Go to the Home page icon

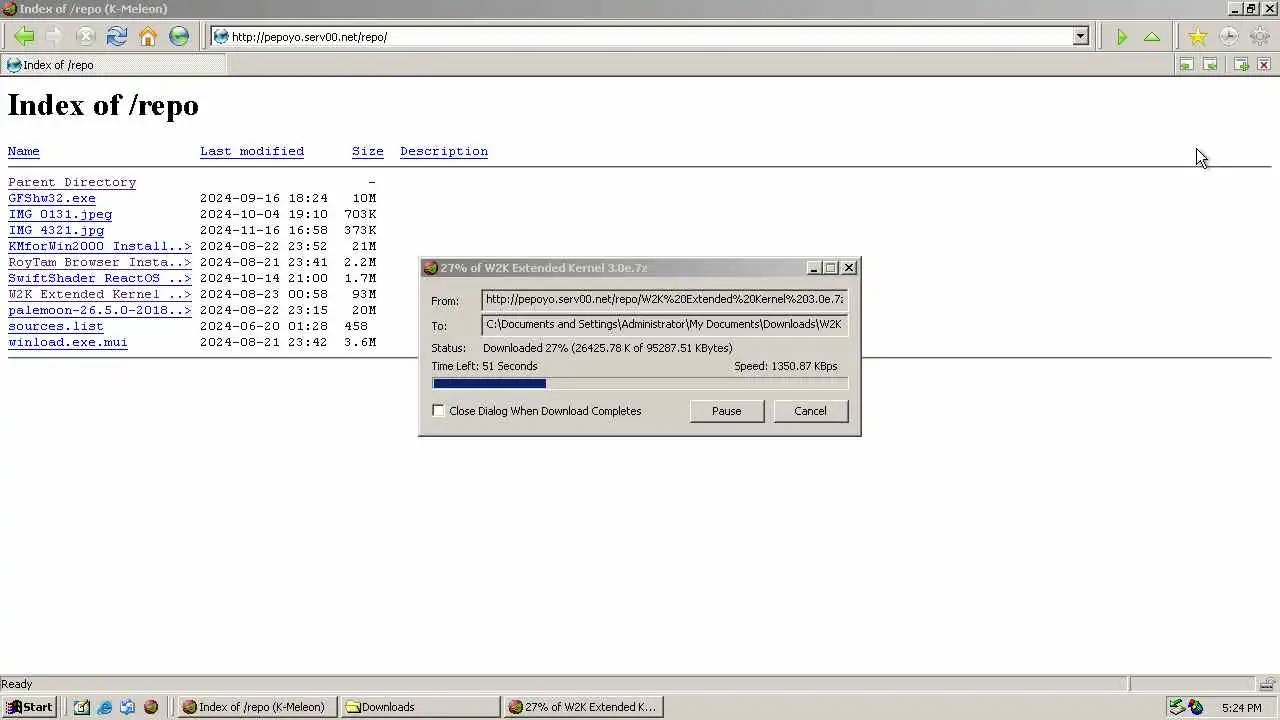[x=148, y=37]
